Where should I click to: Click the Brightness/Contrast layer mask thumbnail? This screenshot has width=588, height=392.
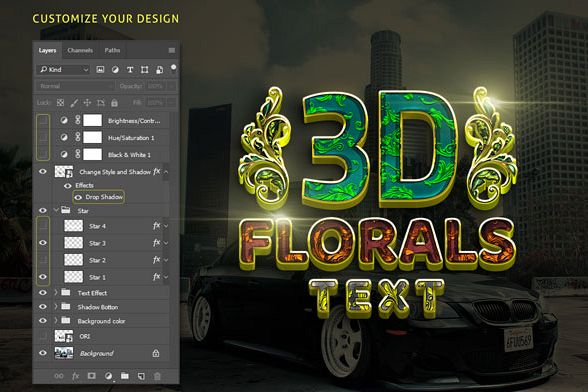coord(92,120)
